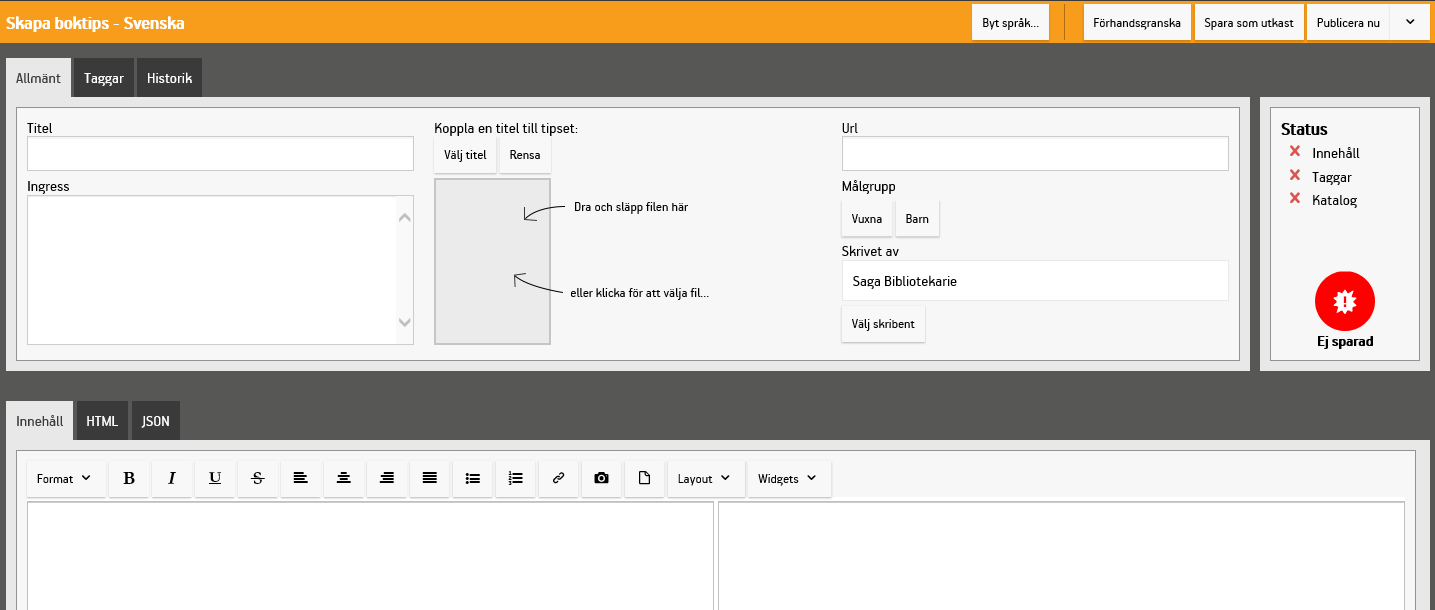
Task: Switch to the Taggar tab
Action: 104,78
